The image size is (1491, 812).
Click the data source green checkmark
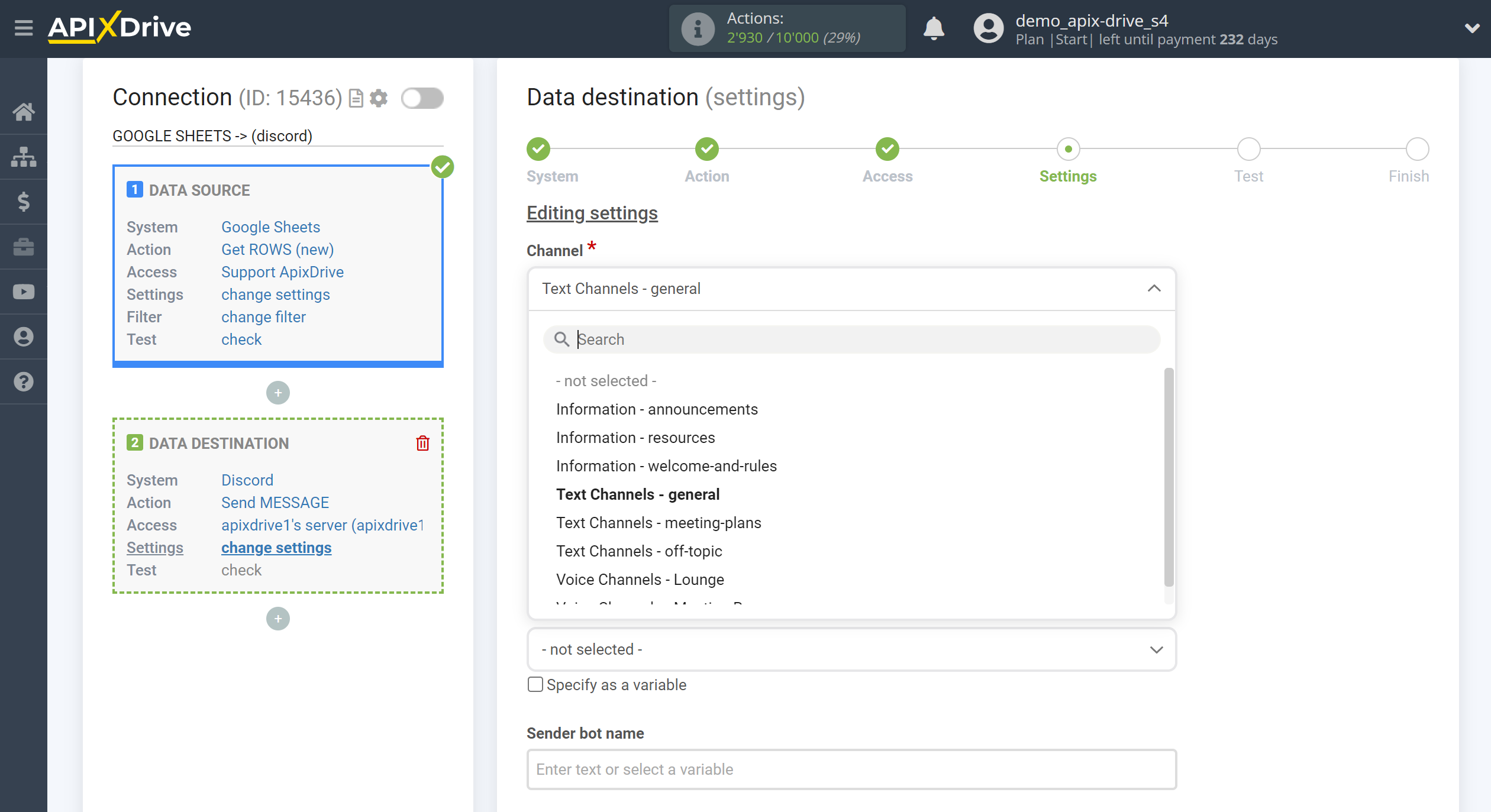(443, 167)
